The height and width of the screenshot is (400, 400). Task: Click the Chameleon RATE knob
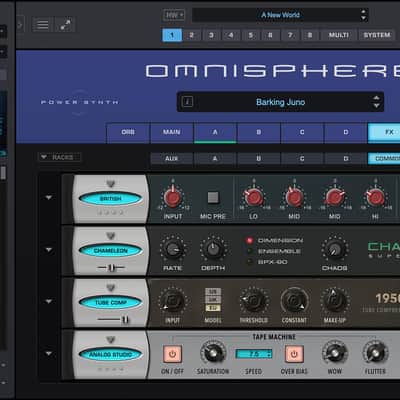tap(173, 249)
